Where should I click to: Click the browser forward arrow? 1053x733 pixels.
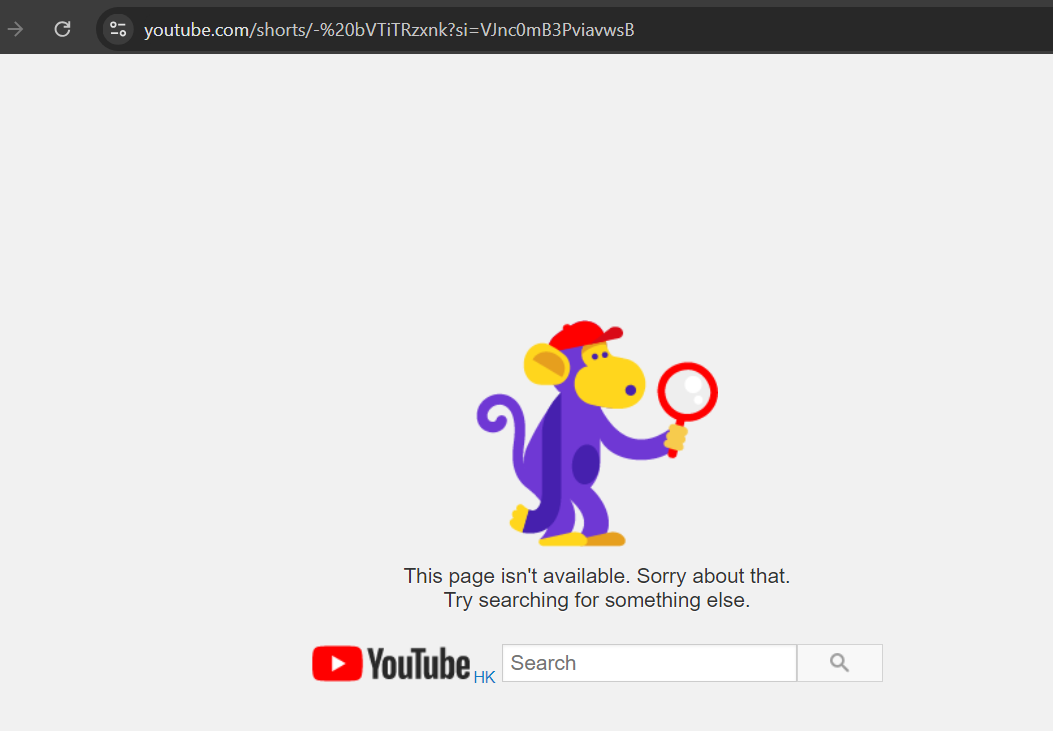(x=15, y=30)
